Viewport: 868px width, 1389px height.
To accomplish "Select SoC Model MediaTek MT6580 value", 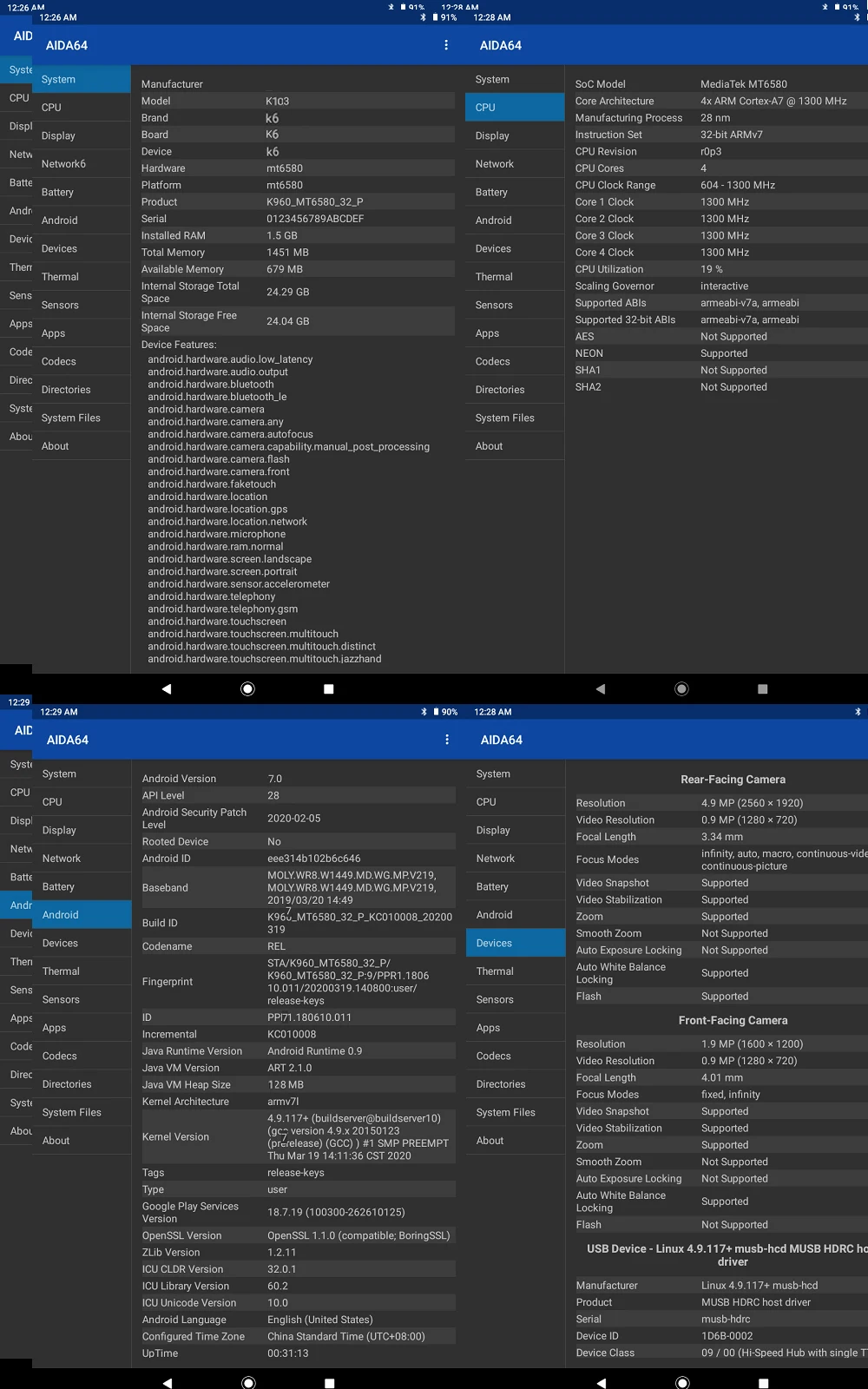I will click(744, 84).
